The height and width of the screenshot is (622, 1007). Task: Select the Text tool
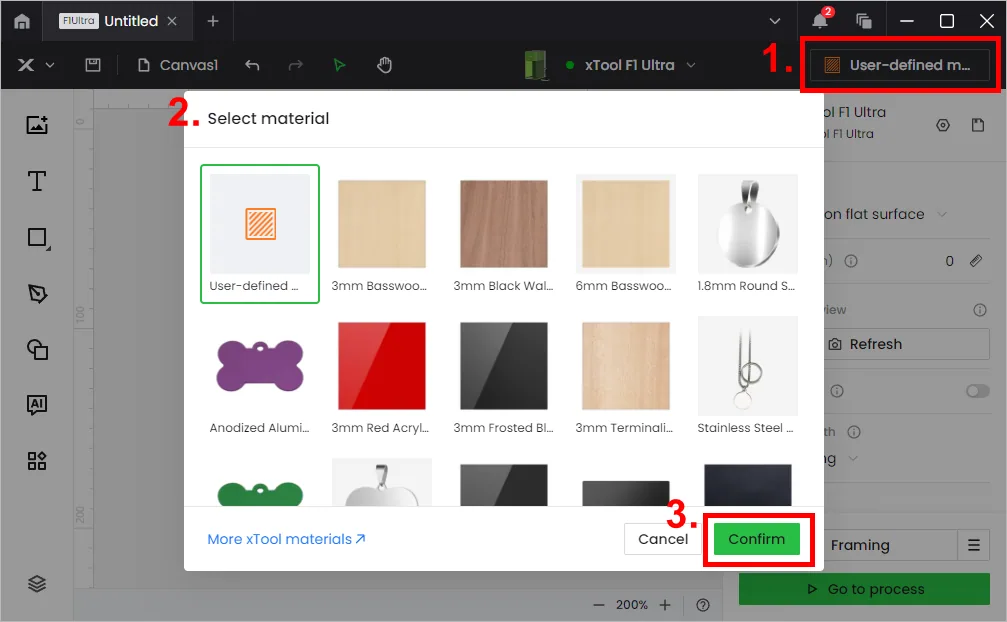point(37,181)
